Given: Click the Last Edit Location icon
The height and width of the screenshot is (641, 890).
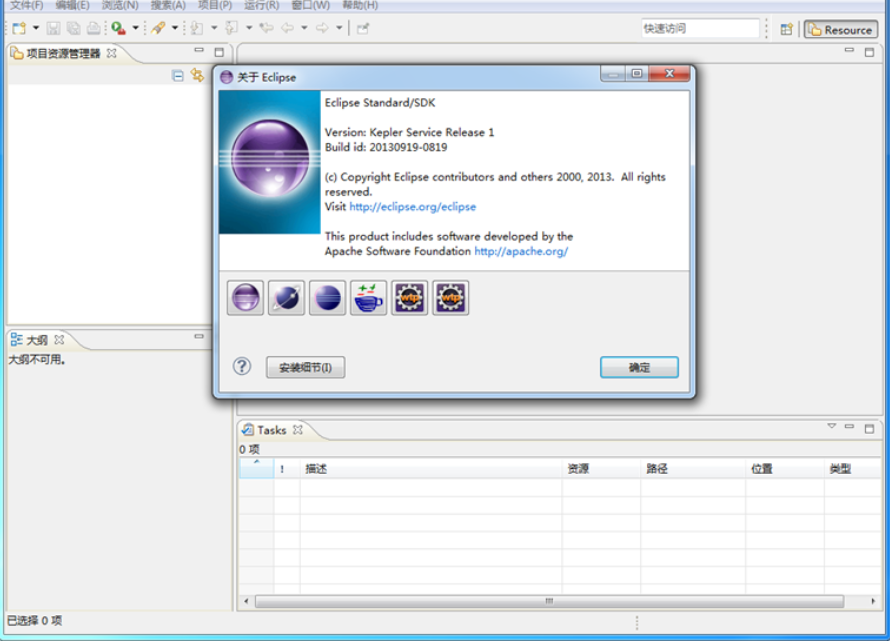Looking at the screenshot, I should (x=266, y=28).
